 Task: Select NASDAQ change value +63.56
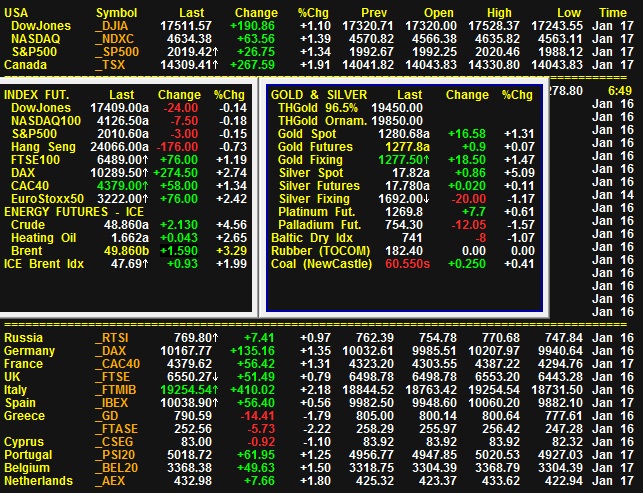(x=256, y=39)
